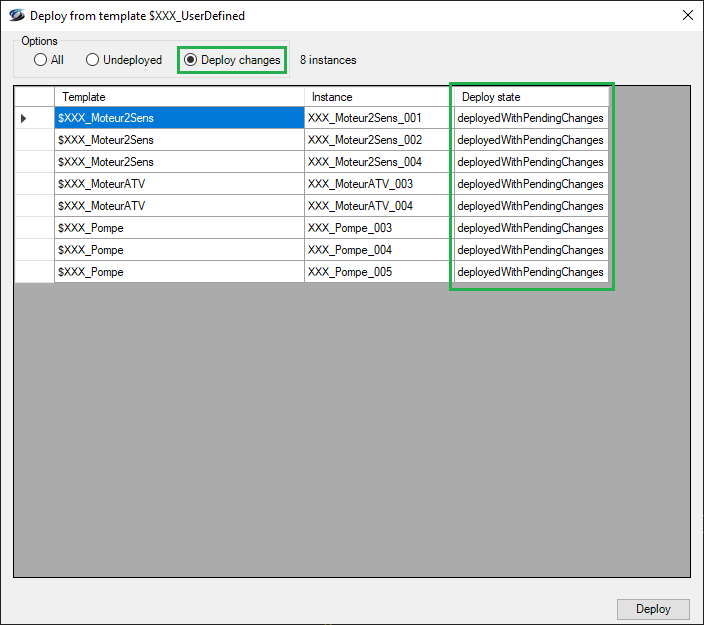Image resolution: width=704 pixels, height=625 pixels.
Task: Choose the Undeployed radio option
Action: pos(93,60)
